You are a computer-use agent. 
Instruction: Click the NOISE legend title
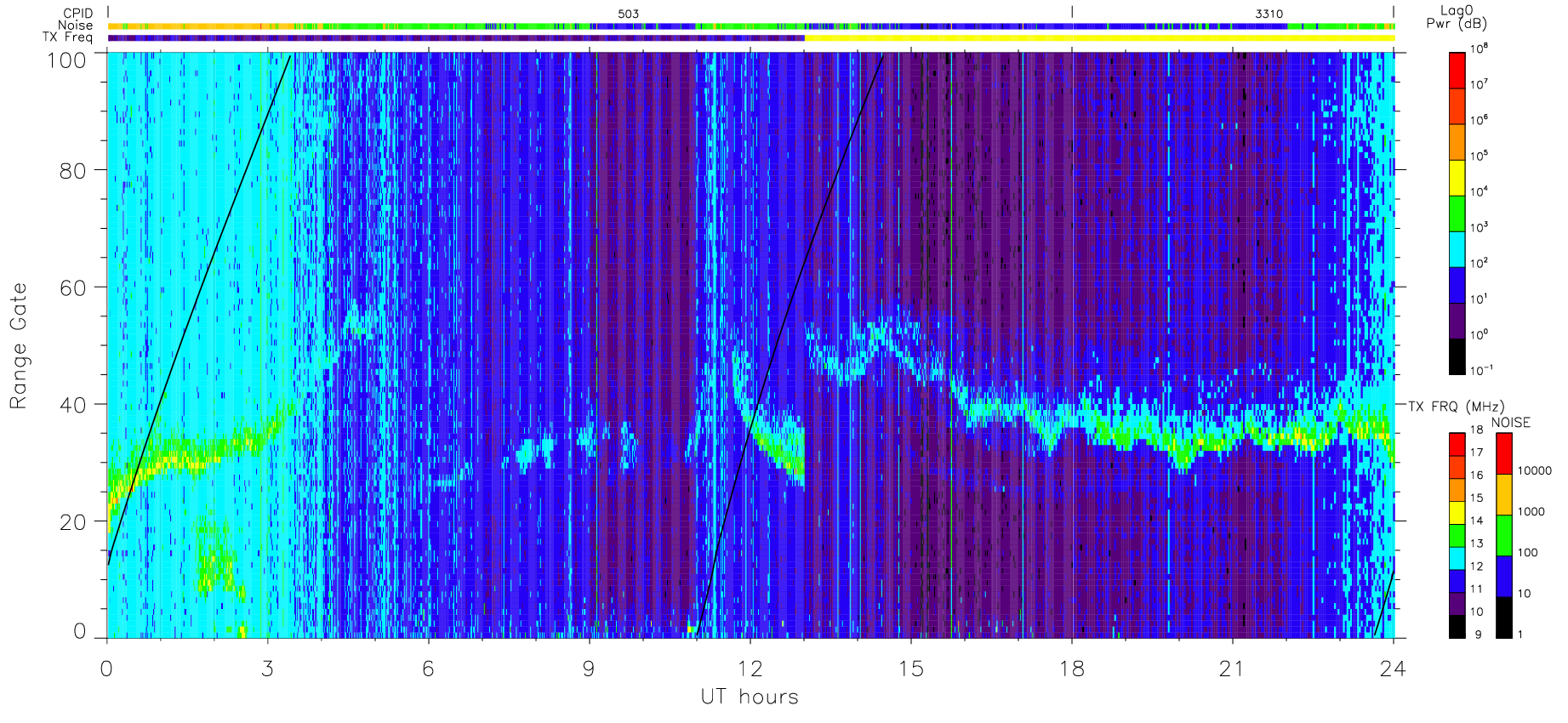pyautogui.click(x=1511, y=423)
